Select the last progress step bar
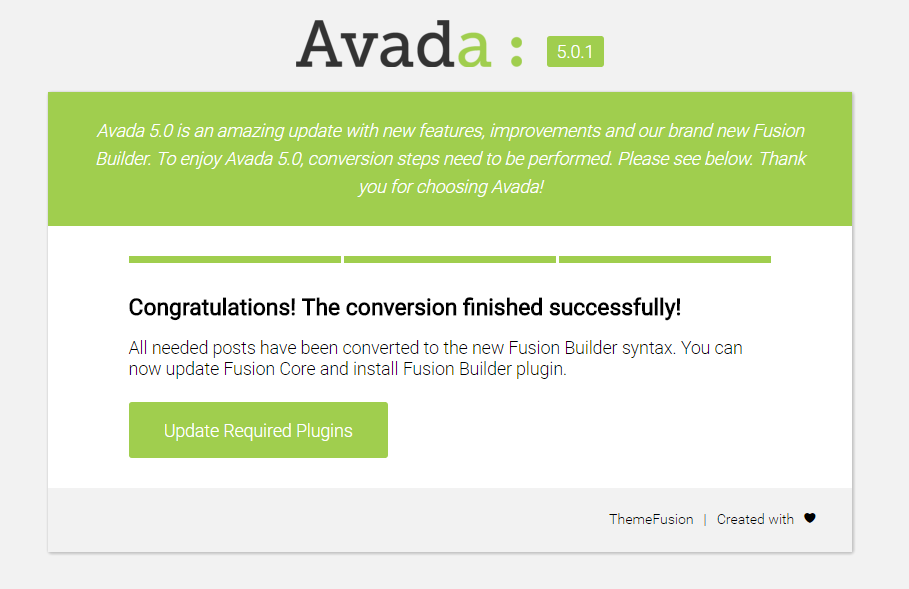This screenshot has width=909, height=589. pyautogui.click(x=665, y=260)
